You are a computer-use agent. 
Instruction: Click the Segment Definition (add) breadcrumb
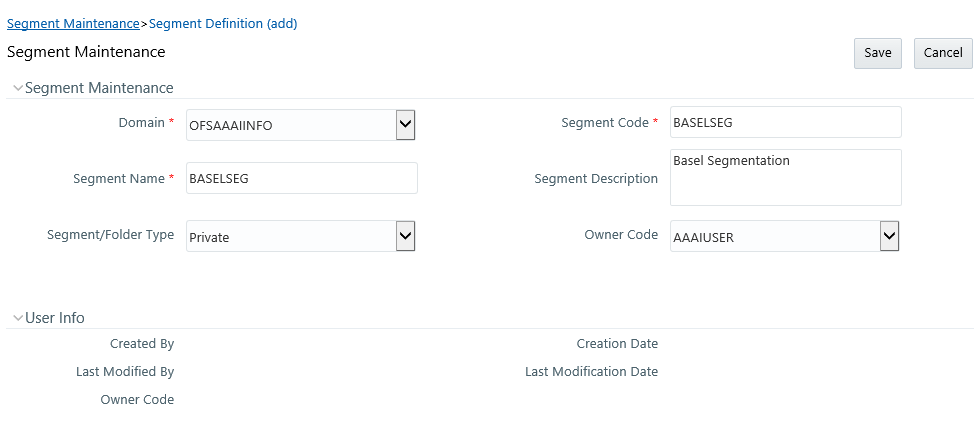click(x=223, y=23)
